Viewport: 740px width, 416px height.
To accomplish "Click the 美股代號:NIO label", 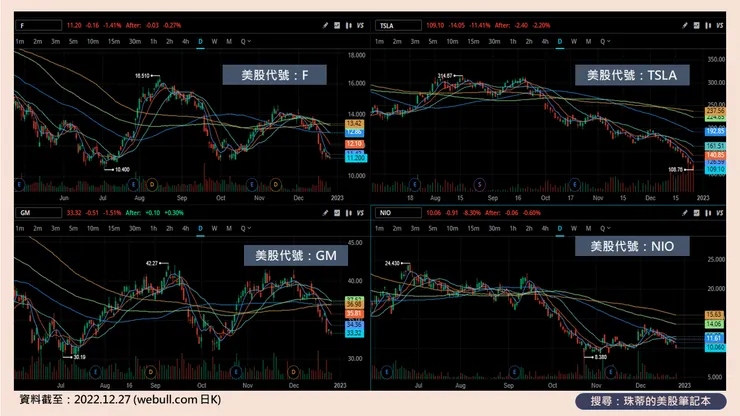I will [632, 246].
